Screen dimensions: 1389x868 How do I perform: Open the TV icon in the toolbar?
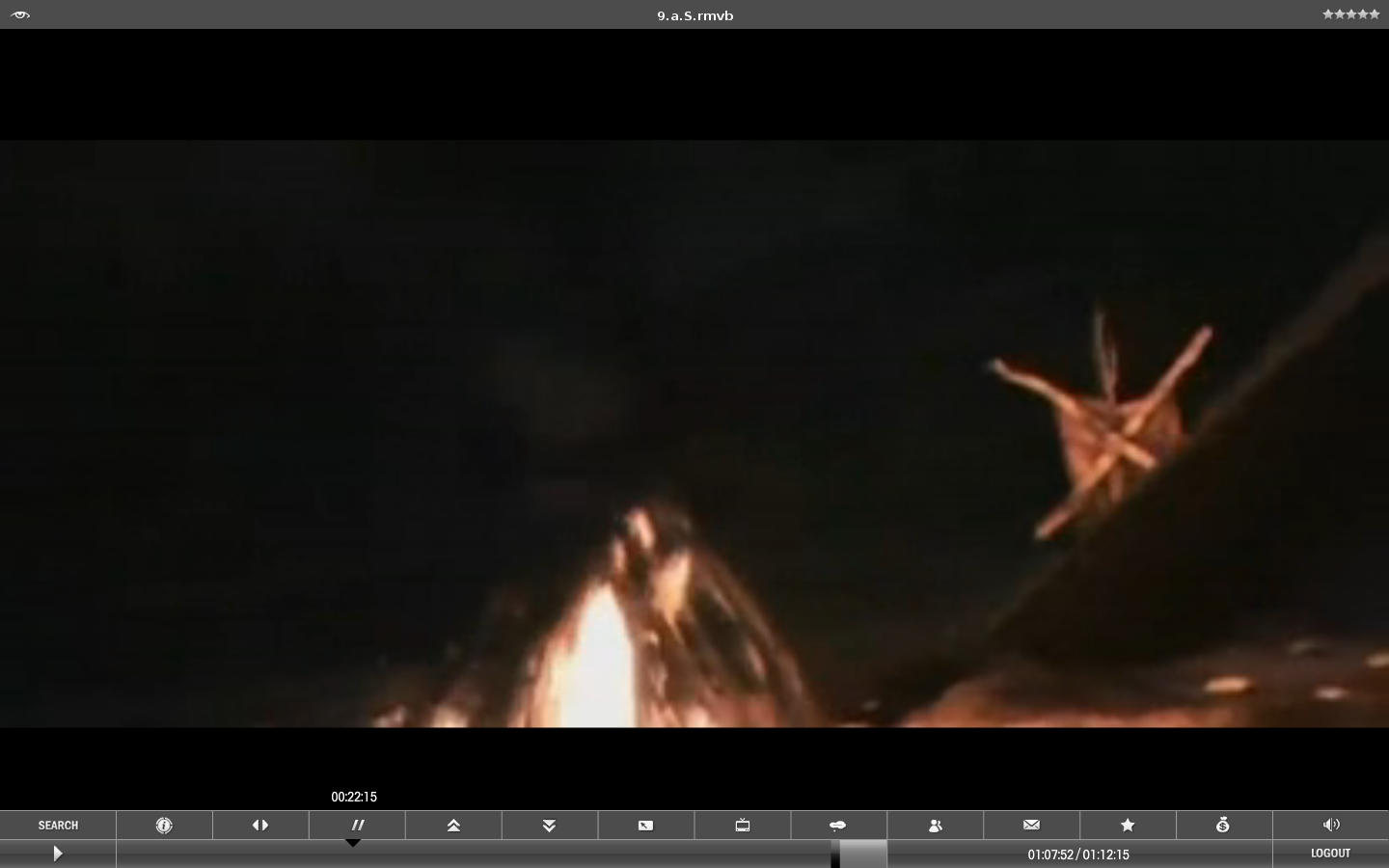click(743, 826)
